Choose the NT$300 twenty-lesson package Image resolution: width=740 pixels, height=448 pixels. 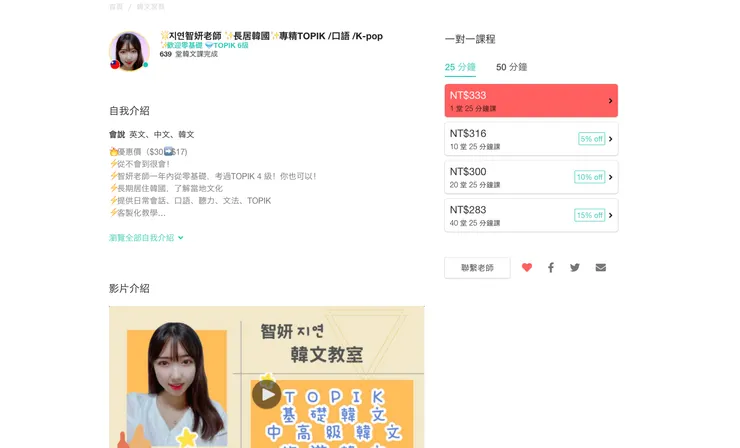coord(531,177)
